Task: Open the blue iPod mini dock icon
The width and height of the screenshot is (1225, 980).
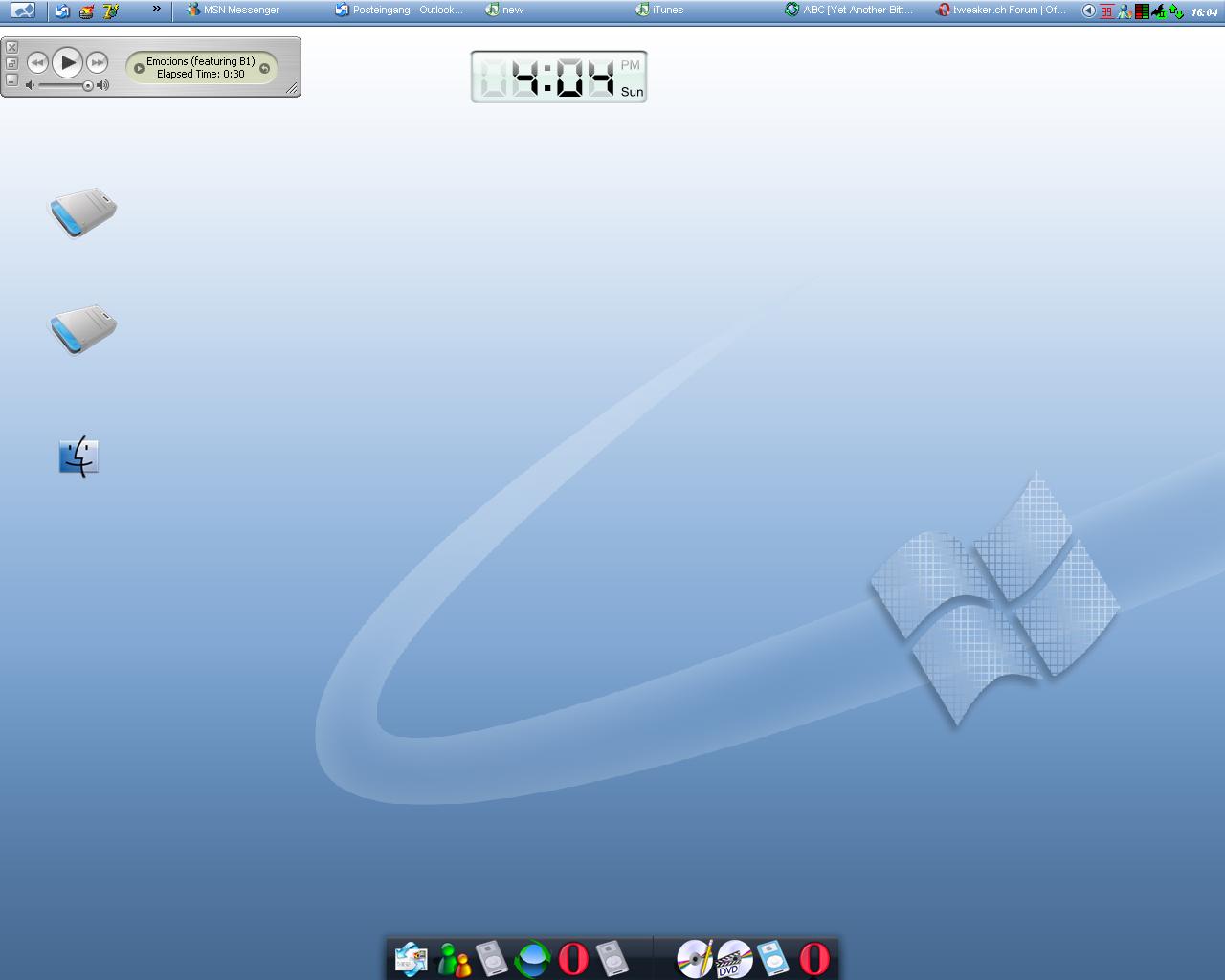Action: pyautogui.click(x=773, y=958)
